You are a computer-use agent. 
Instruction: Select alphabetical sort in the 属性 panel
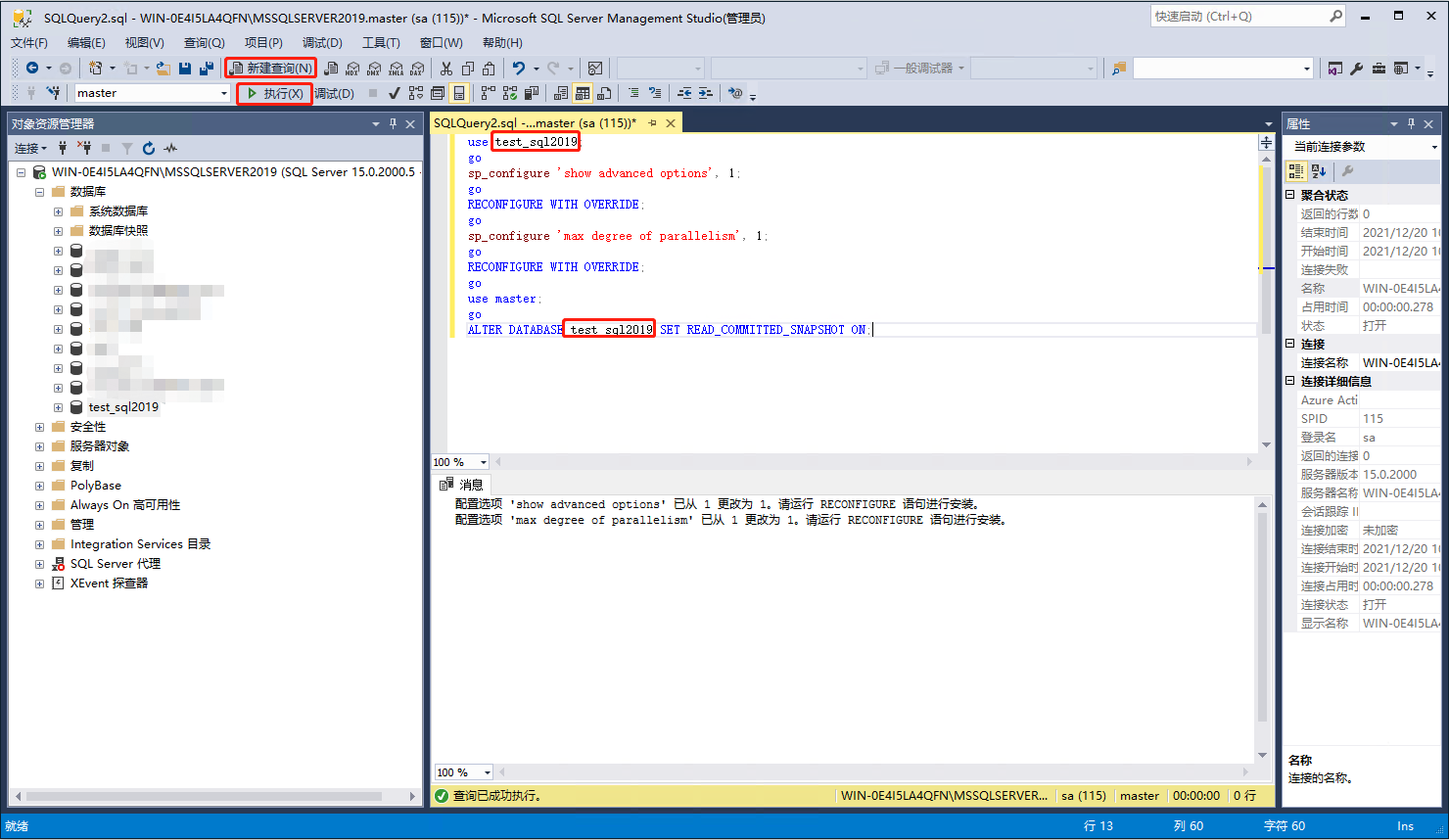(x=1318, y=170)
